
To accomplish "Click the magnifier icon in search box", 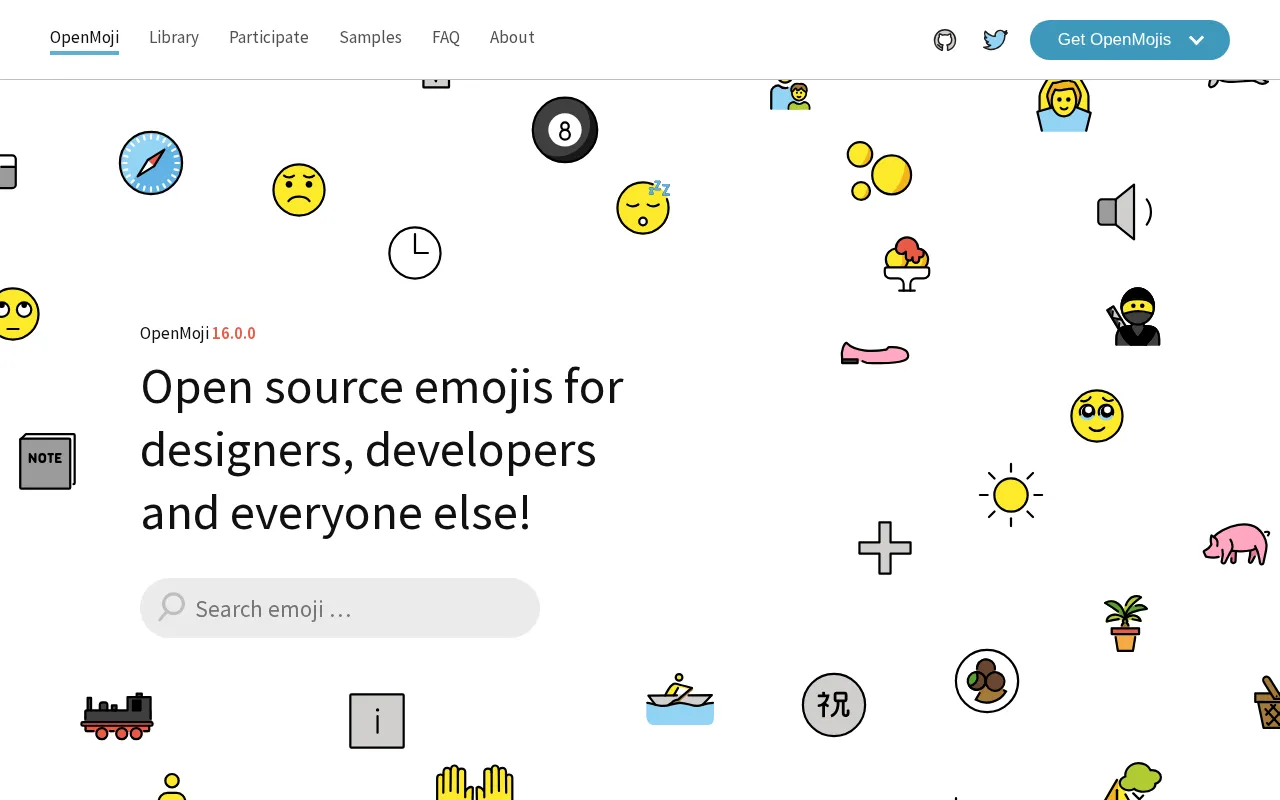I will (x=172, y=607).
